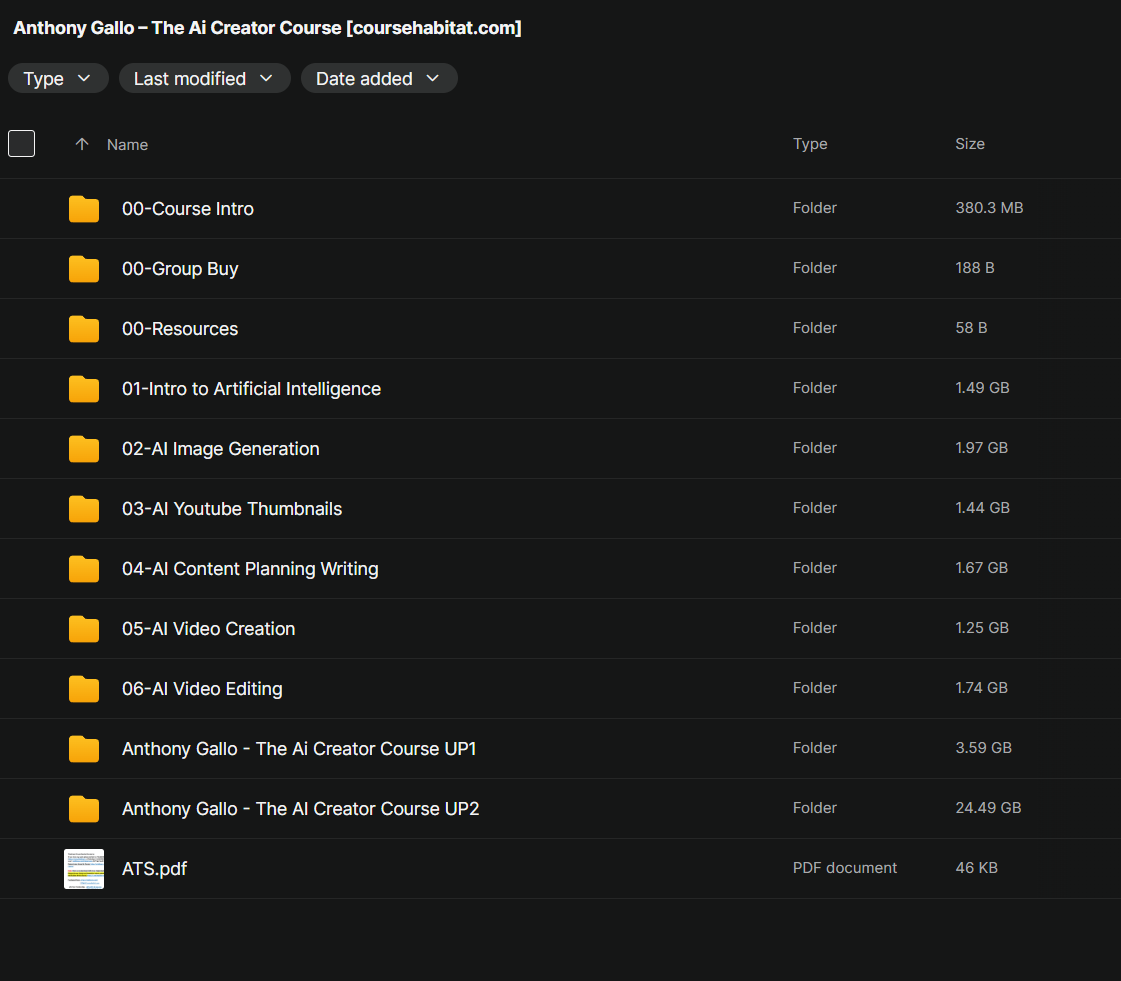This screenshot has height=981, width=1121.
Task: Open the 00-Course Intro folder name
Action: [x=187, y=209]
